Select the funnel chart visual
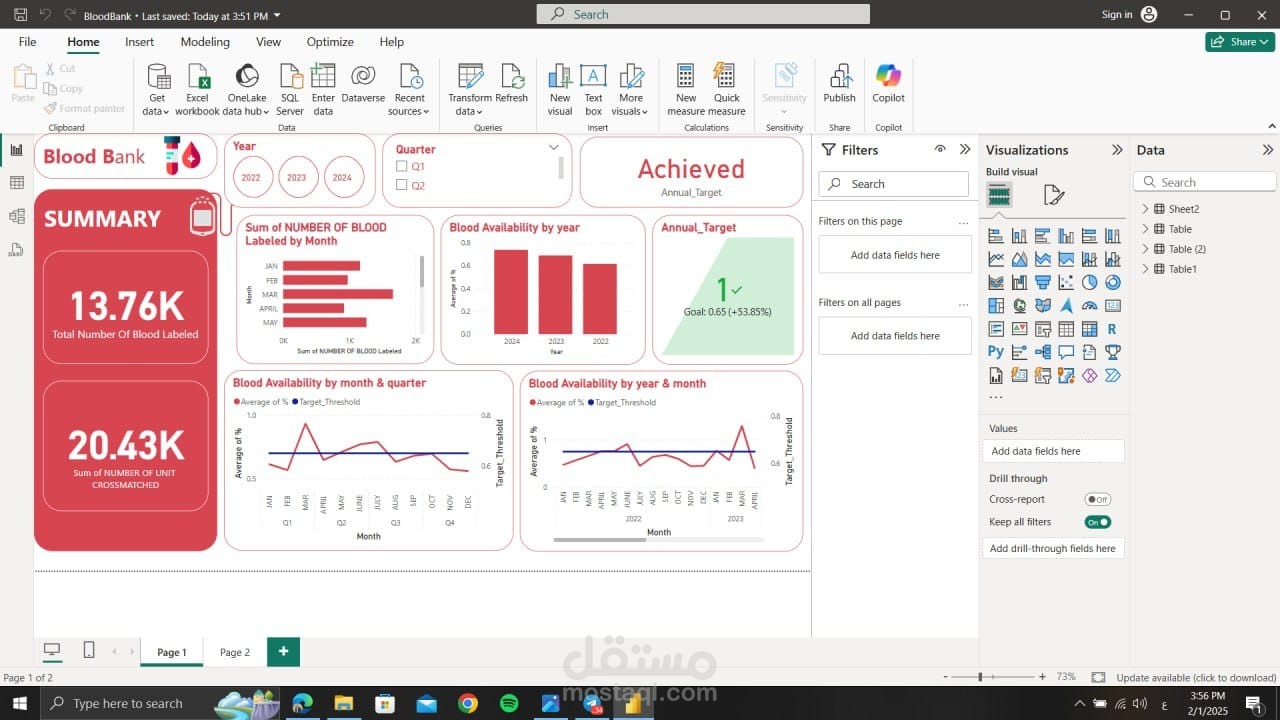Screen dimensions: 1280x720 tap(1043, 282)
